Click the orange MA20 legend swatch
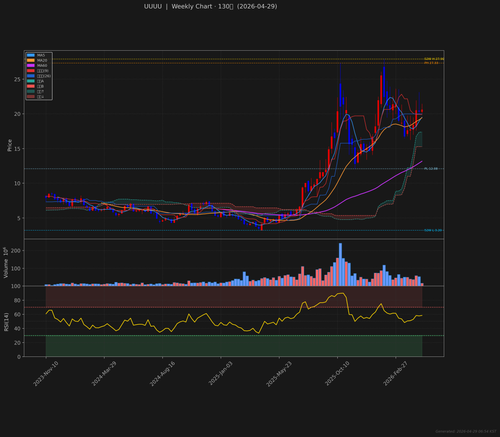The width and height of the screenshot is (500, 437). coord(31,60)
